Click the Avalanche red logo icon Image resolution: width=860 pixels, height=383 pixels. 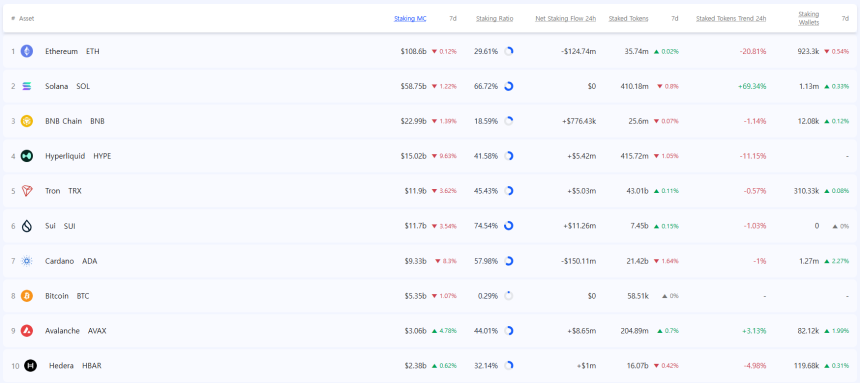tap(27, 331)
